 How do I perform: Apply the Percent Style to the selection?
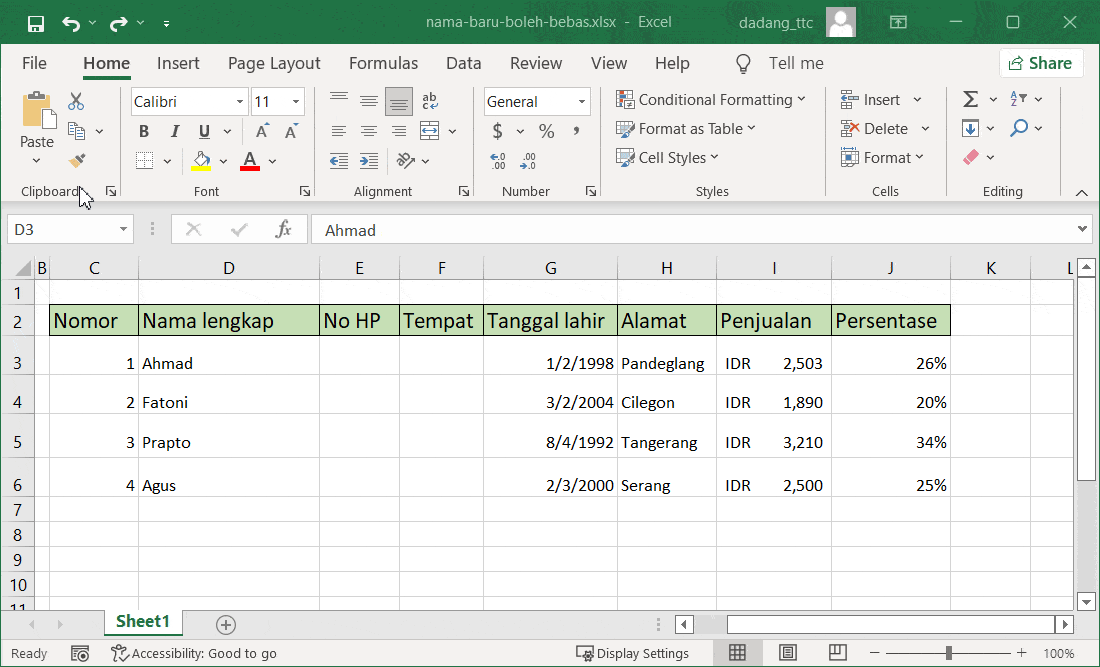(547, 130)
